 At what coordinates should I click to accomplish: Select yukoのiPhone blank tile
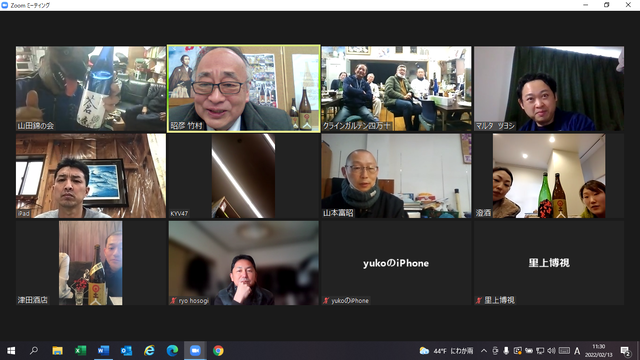tap(396, 263)
